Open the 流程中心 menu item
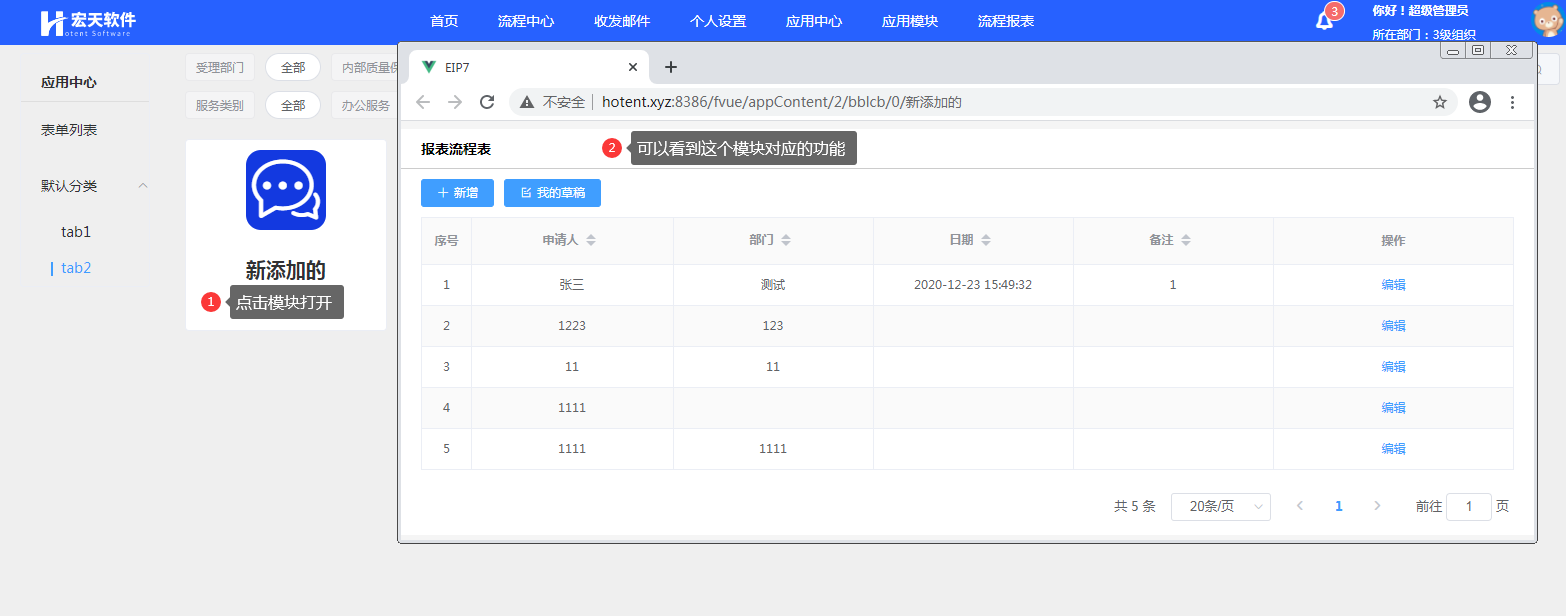Viewport: 1566px width, 616px height. pos(526,21)
